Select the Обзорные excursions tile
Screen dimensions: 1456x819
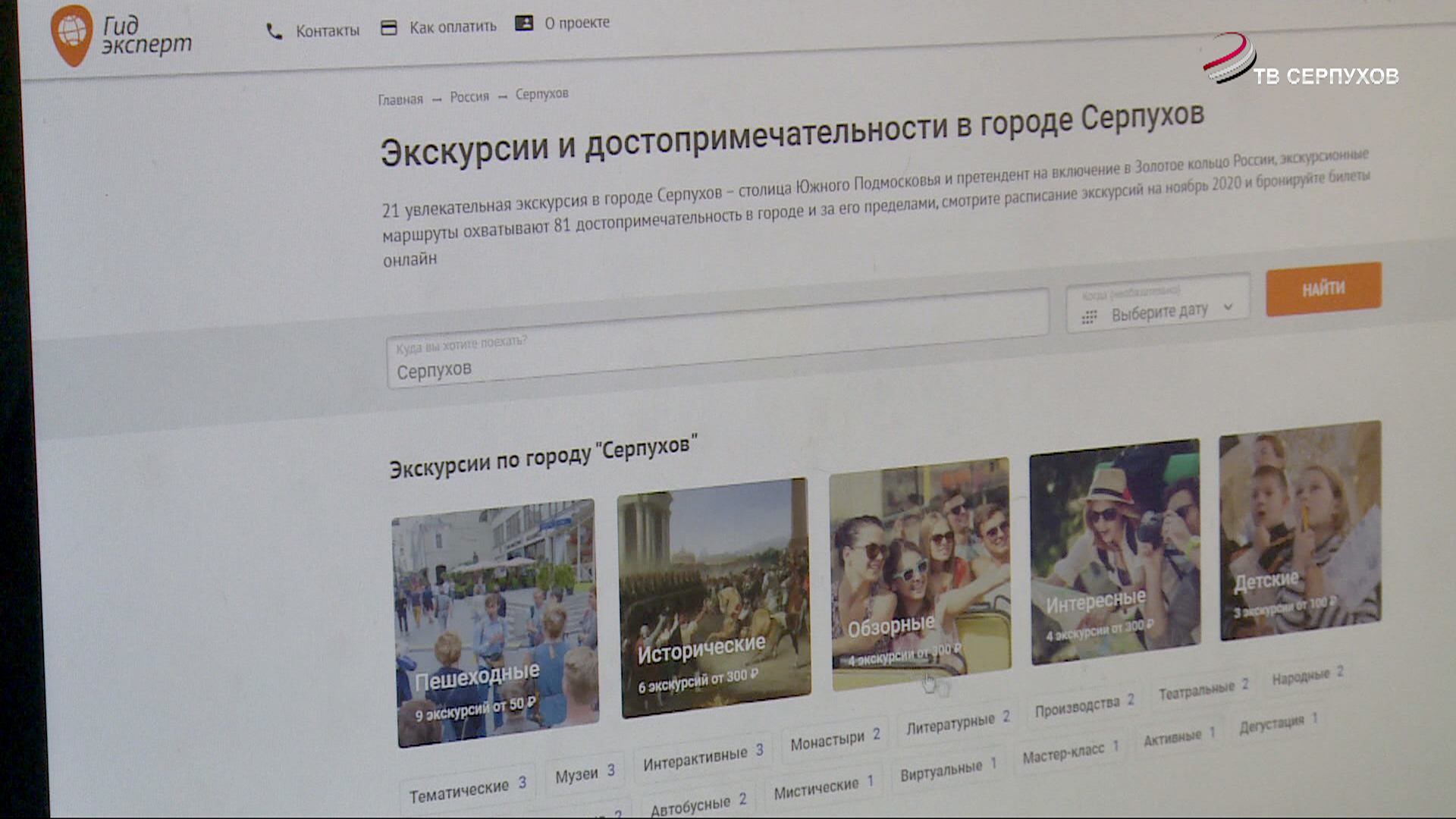click(920, 573)
